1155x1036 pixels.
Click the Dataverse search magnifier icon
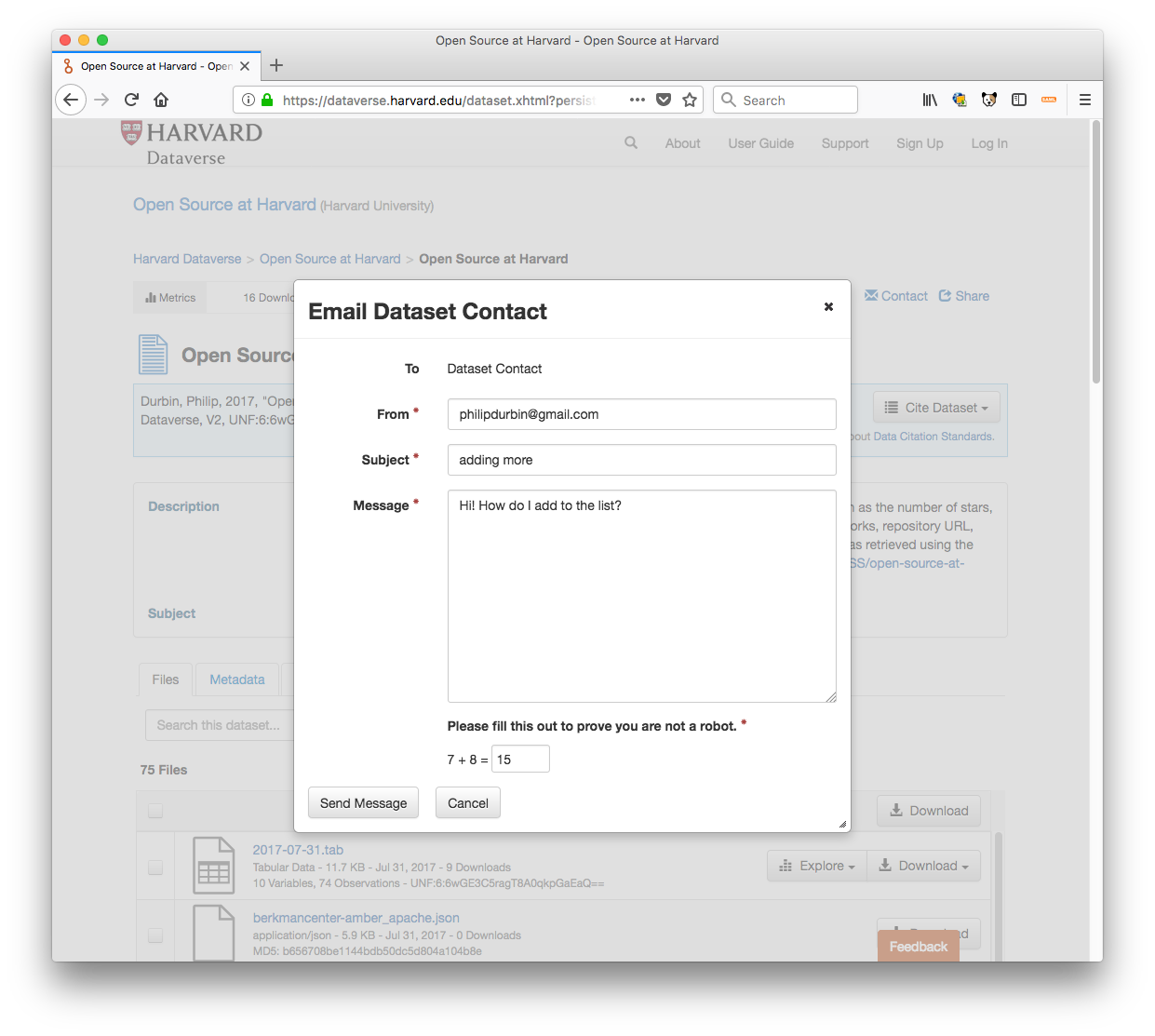coord(631,142)
